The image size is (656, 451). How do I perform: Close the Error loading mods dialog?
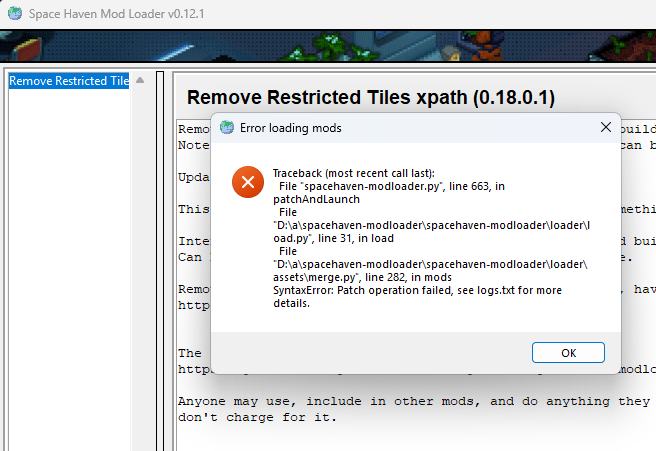coord(605,127)
